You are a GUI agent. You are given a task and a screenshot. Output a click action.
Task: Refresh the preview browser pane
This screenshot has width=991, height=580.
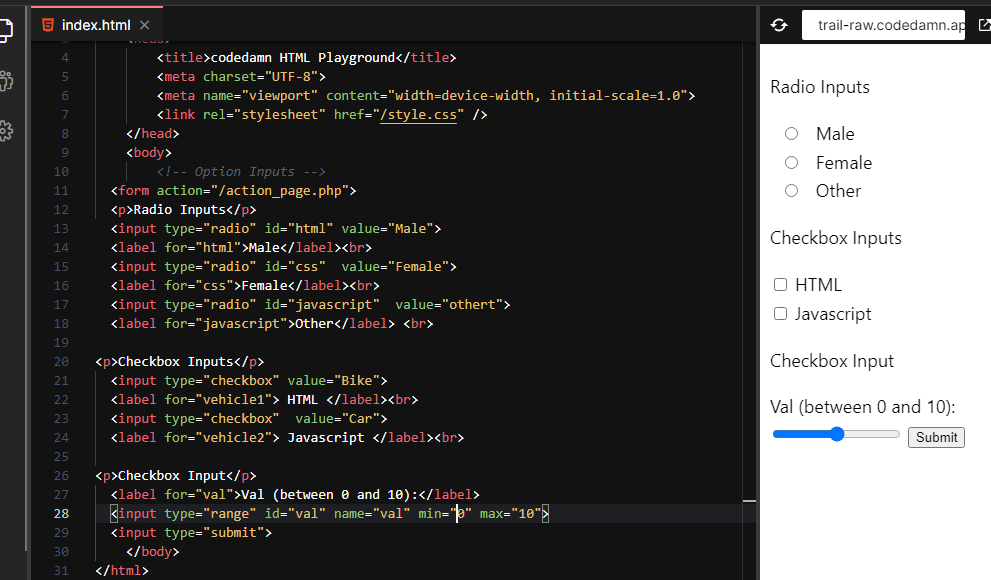click(779, 25)
